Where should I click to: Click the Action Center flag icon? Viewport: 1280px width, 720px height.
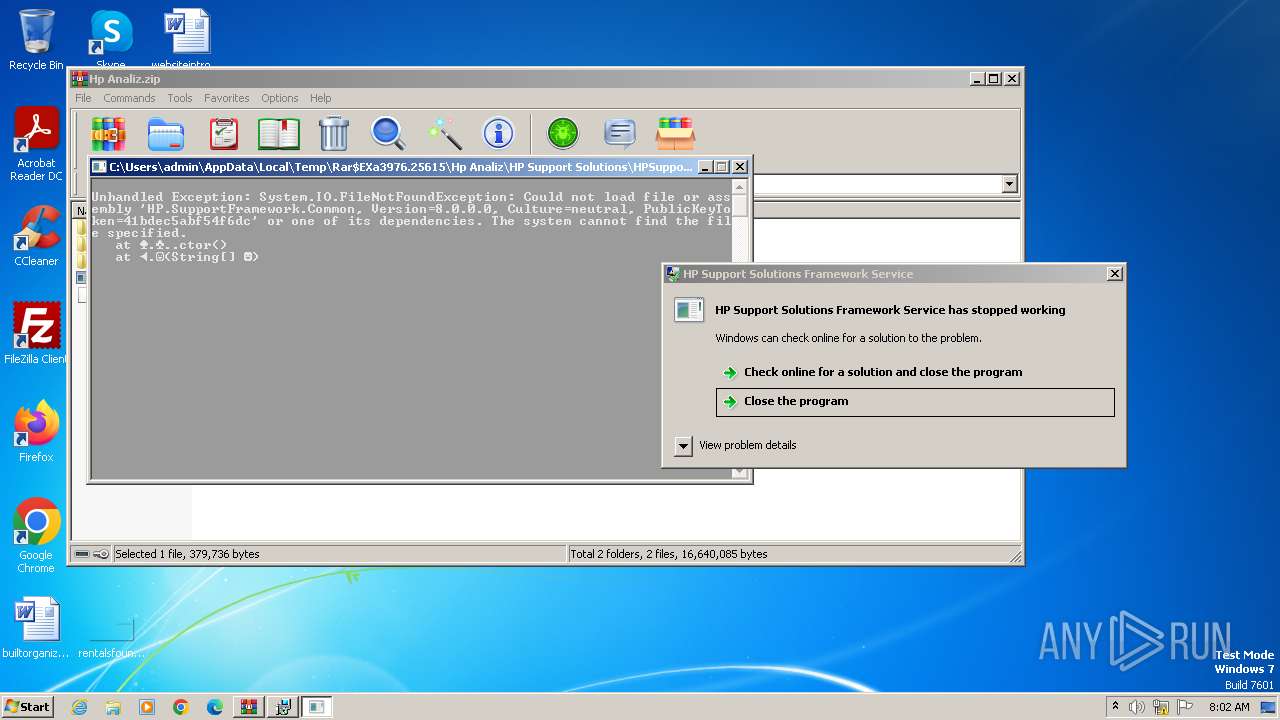point(1185,707)
